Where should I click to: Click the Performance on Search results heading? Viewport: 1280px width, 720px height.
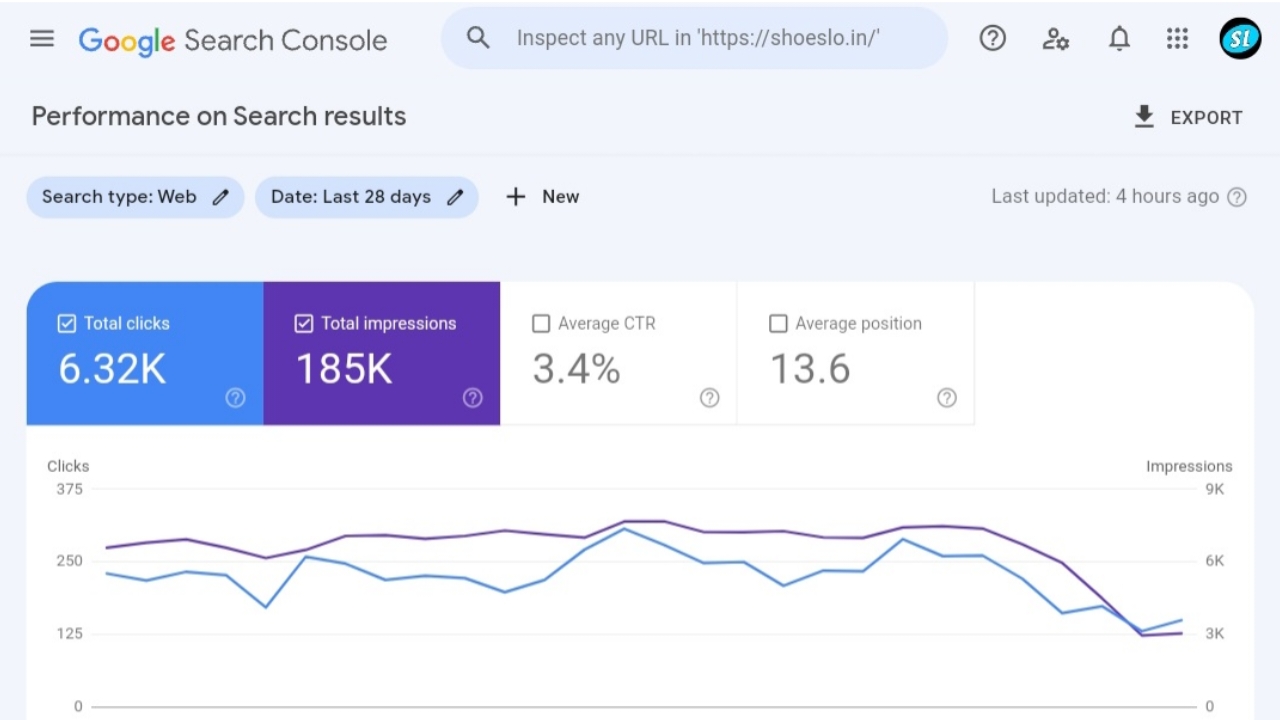click(x=219, y=116)
